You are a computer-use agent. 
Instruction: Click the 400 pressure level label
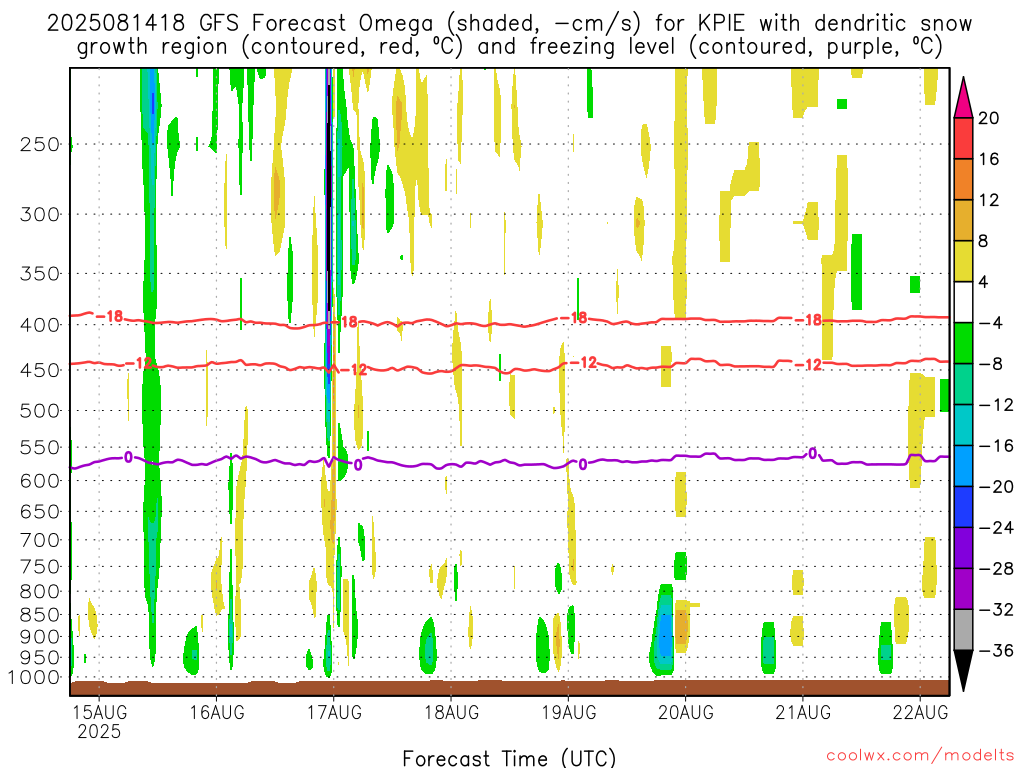coord(40,325)
